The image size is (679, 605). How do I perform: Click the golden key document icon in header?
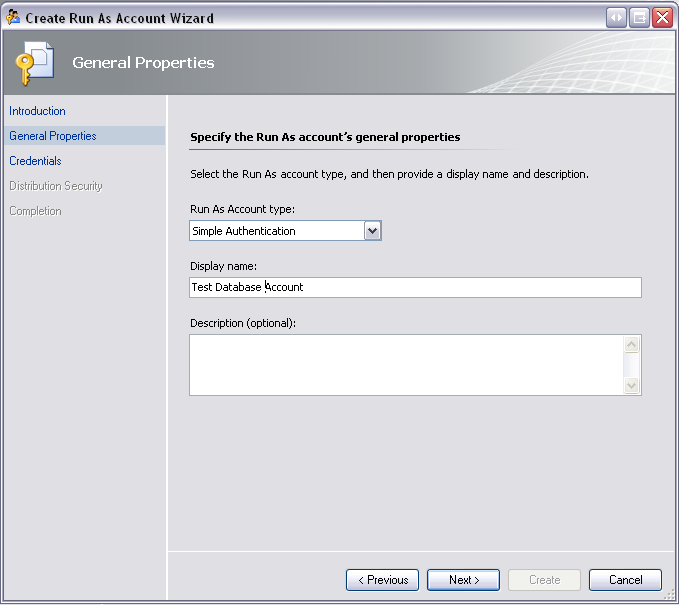(35, 63)
